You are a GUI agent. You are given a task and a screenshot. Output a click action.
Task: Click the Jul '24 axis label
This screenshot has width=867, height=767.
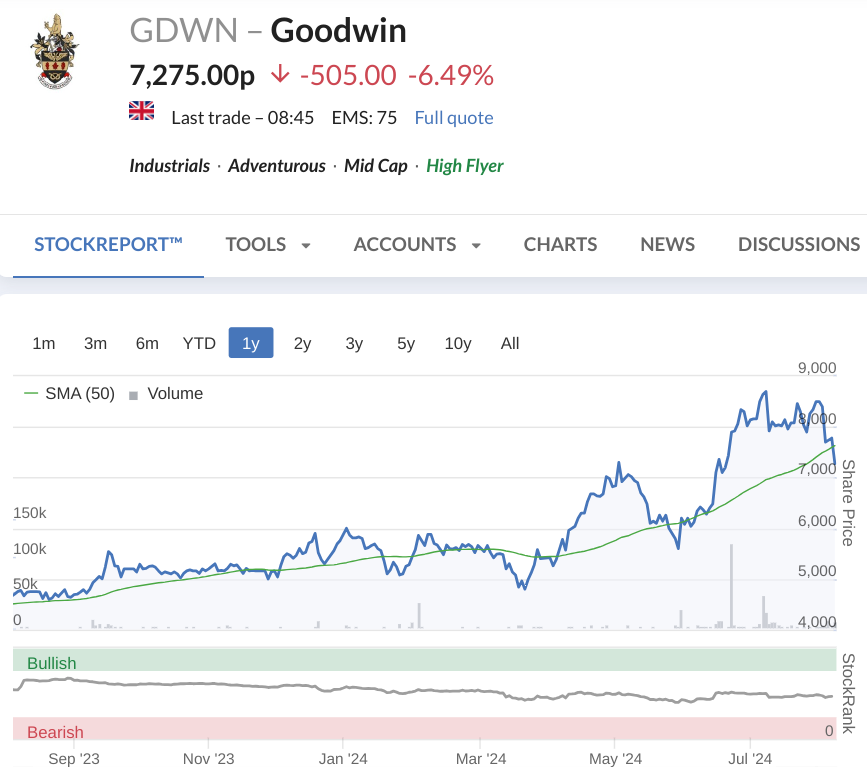(x=750, y=758)
